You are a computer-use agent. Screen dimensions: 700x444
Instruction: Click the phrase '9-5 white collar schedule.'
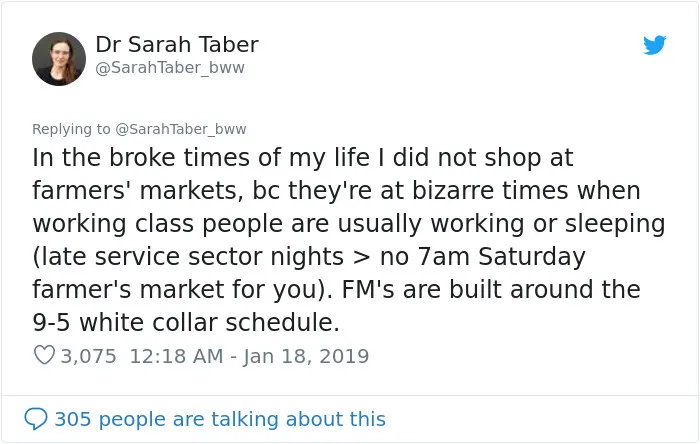coord(186,322)
